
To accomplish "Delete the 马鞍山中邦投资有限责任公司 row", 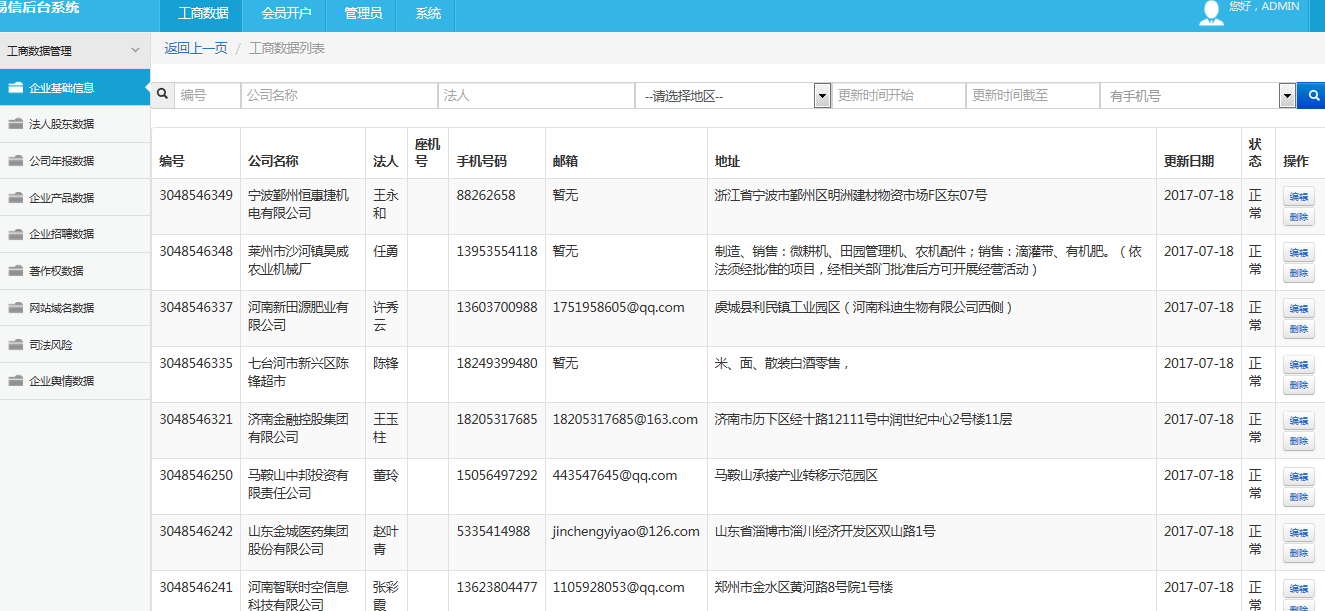I will click(x=1298, y=497).
